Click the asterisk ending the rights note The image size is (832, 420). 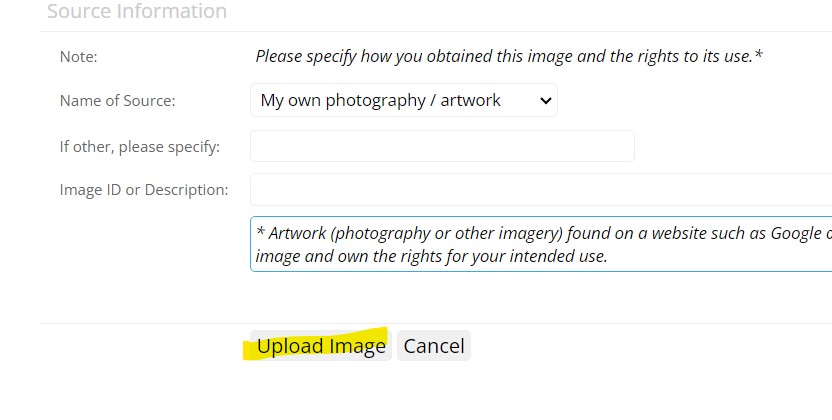click(x=759, y=54)
